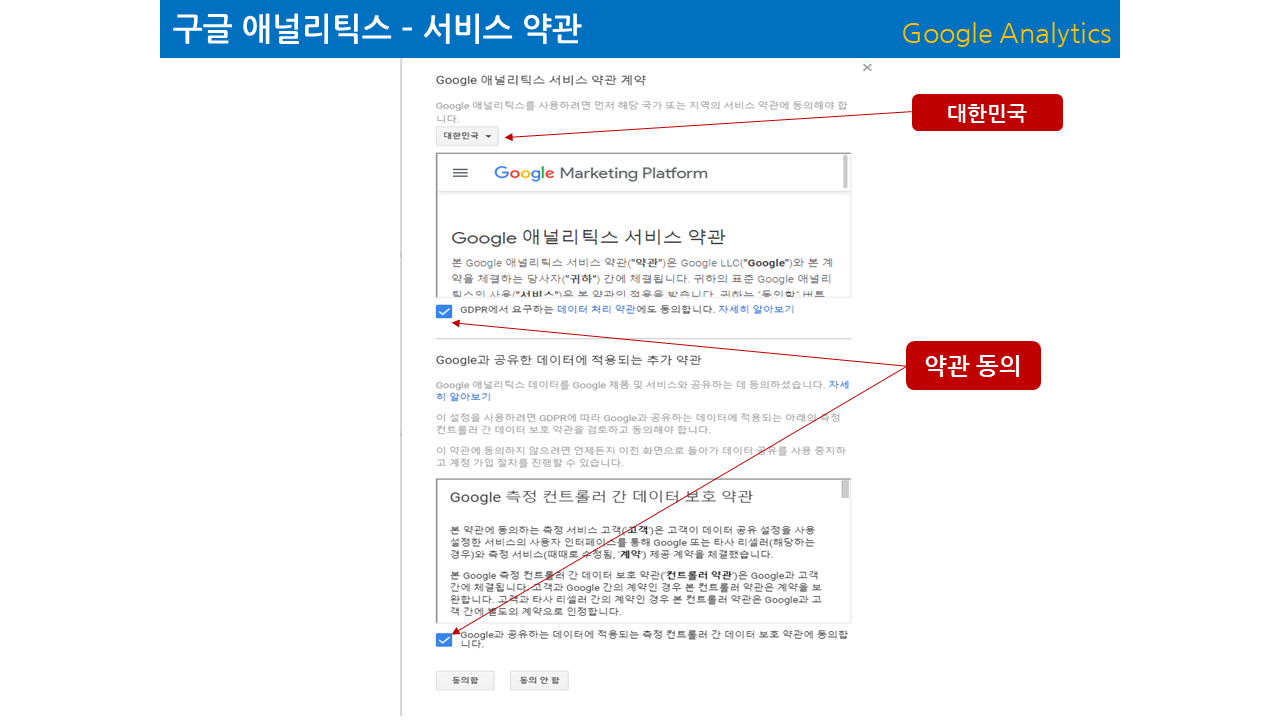Open the hamburger menu beside Google Marketing Platform
The image size is (1280, 720).
coord(460,173)
